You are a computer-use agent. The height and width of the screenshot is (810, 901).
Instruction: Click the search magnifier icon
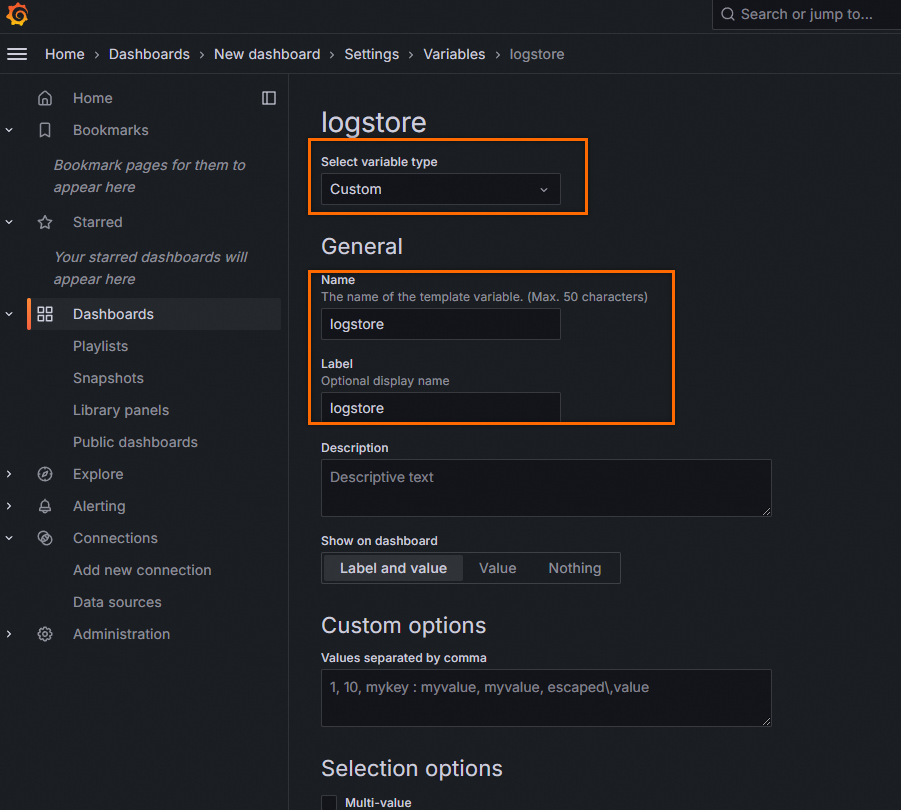(x=727, y=14)
